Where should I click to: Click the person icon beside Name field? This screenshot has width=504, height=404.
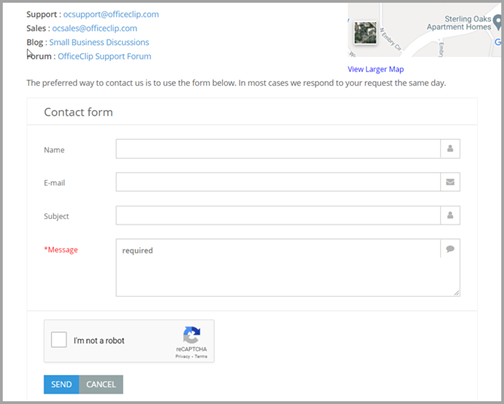tap(450, 149)
